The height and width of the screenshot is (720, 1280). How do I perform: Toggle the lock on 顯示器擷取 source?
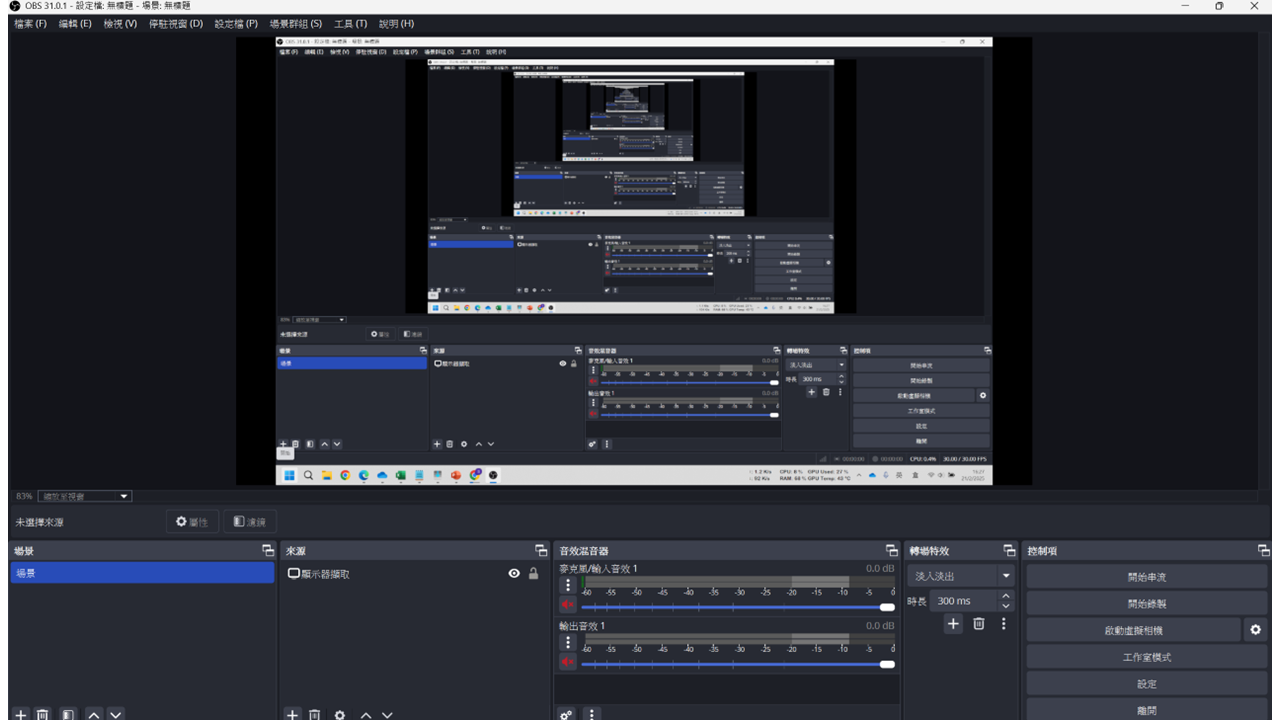(534, 574)
